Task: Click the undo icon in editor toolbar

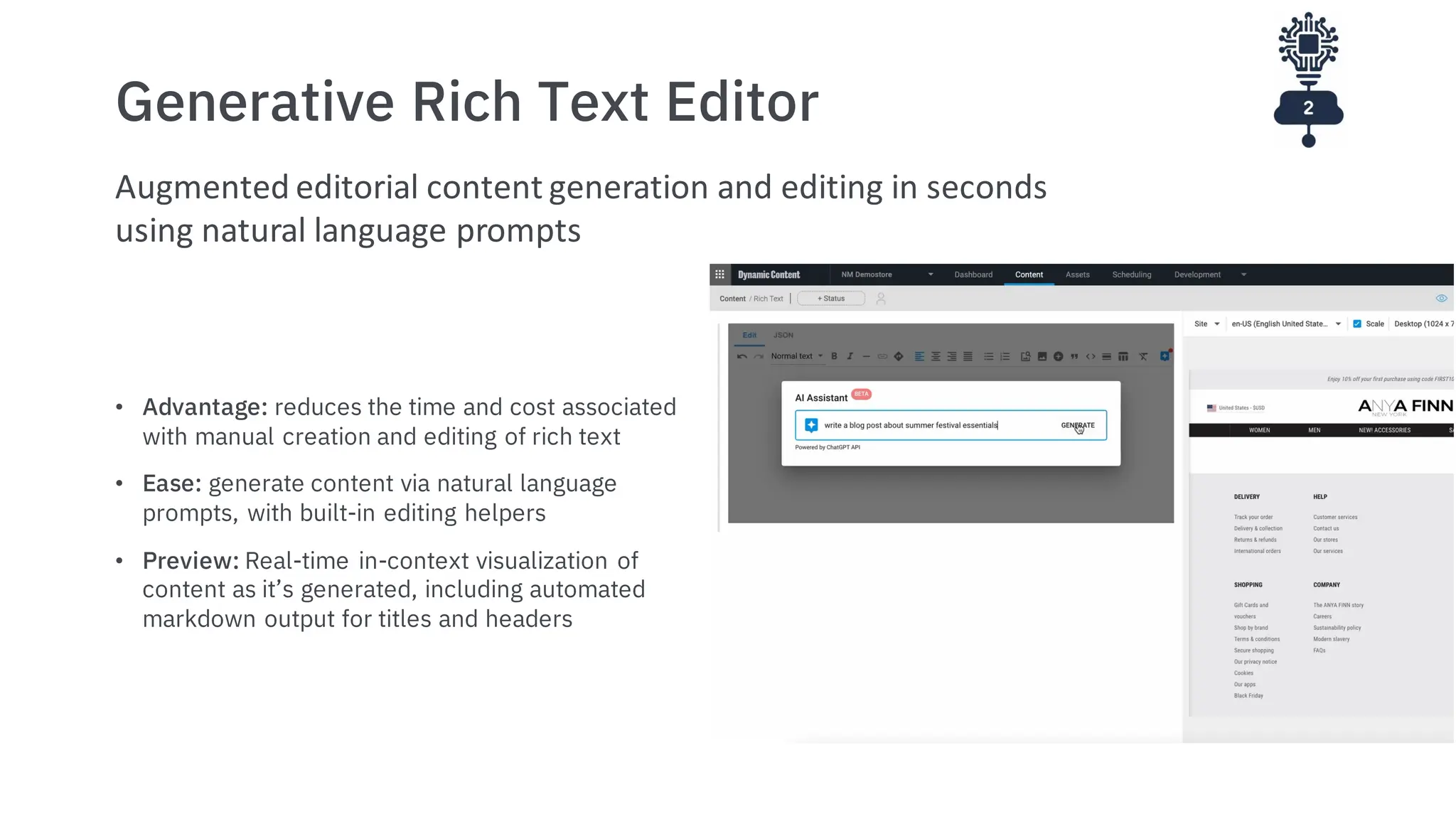Action: 742,356
